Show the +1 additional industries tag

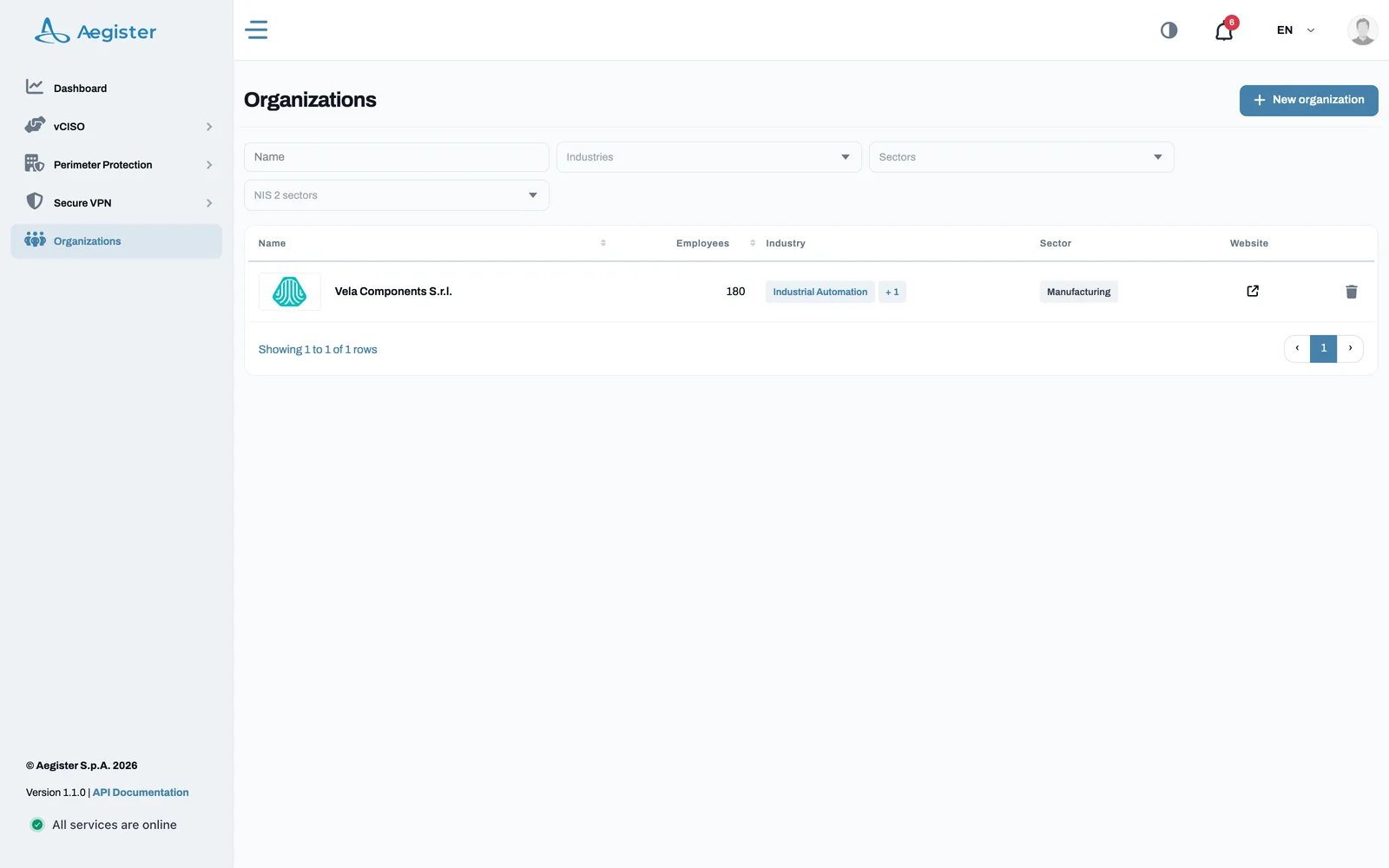pyautogui.click(x=892, y=292)
